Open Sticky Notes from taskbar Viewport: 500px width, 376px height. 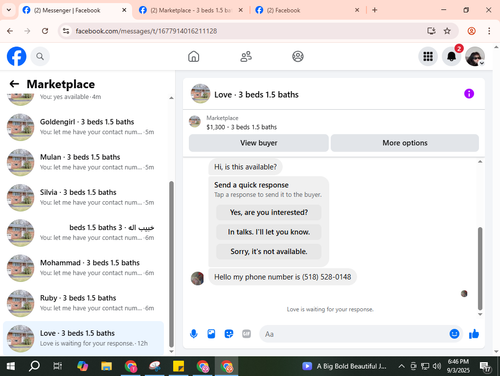point(179,366)
